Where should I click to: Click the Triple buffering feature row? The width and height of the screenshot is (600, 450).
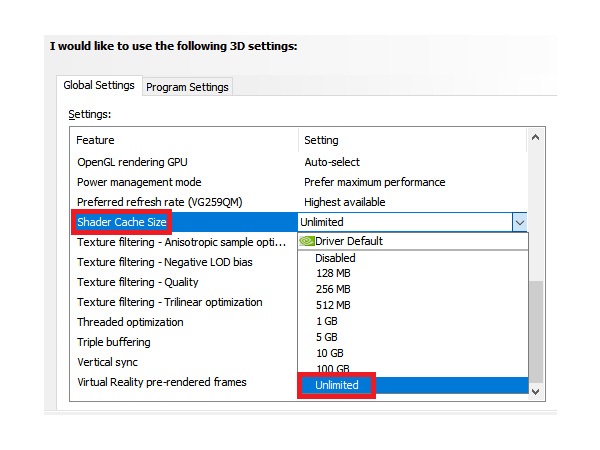(115, 342)
